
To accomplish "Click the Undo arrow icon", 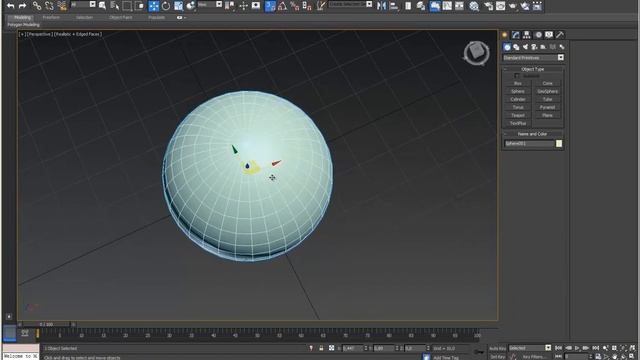I will click(x=10, y=6).
